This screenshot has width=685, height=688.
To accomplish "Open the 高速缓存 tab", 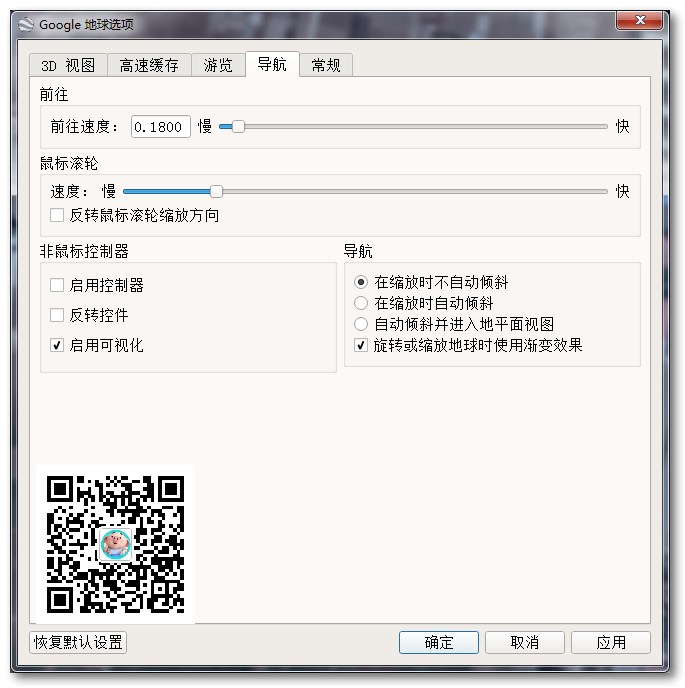I will [x=149, y=65].
